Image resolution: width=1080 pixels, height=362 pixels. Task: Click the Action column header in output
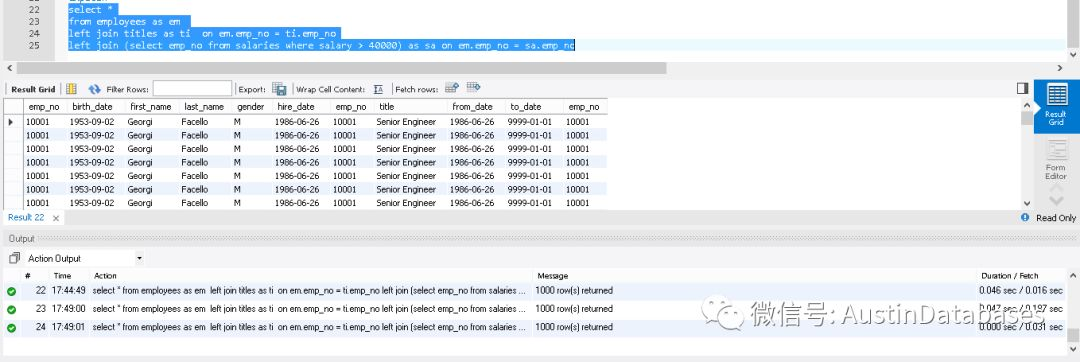pos(105,276)
